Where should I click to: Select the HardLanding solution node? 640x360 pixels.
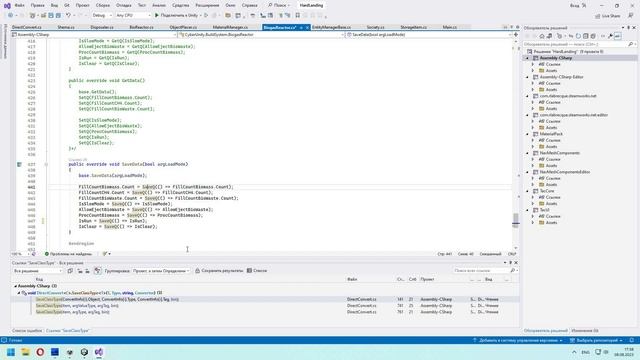pyautogui.click(x=569, y=52)
